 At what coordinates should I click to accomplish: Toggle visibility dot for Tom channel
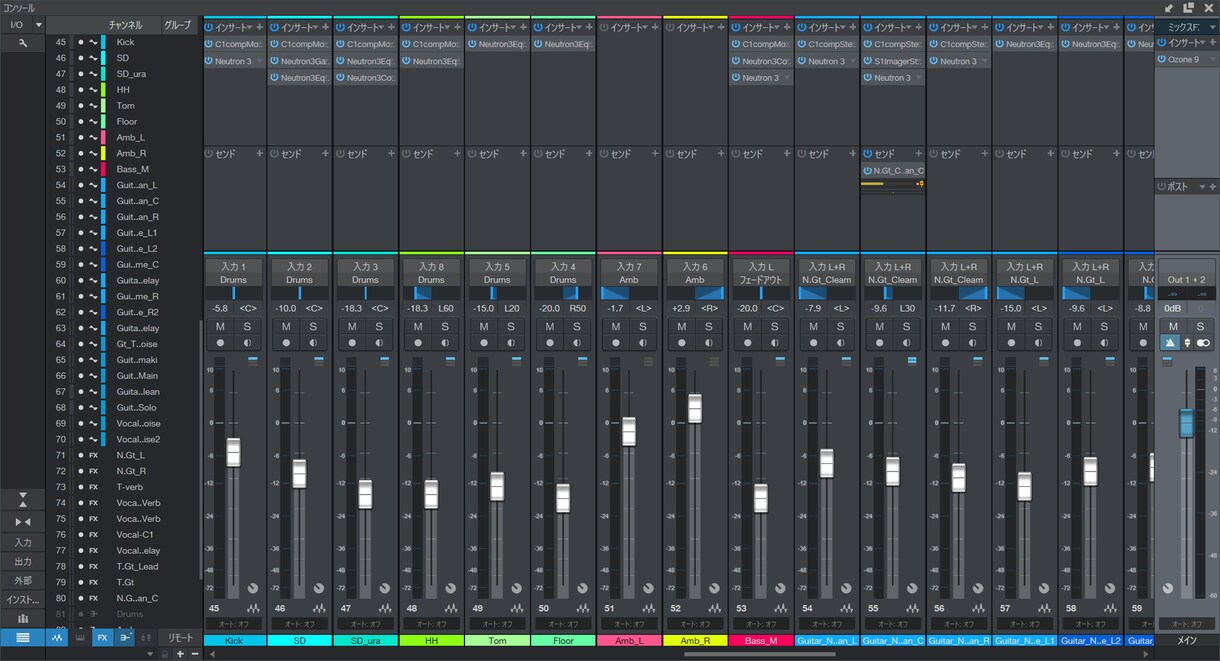pyautogui.click(x=81, y=106)
